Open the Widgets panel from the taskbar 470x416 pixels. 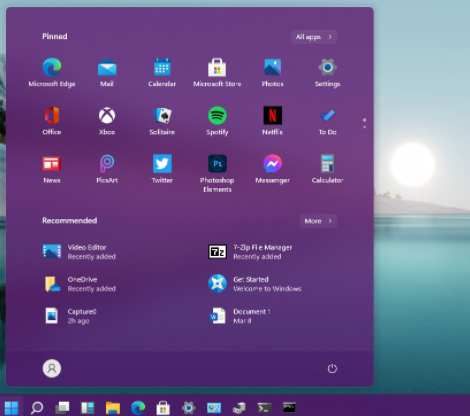coord(88,407)
